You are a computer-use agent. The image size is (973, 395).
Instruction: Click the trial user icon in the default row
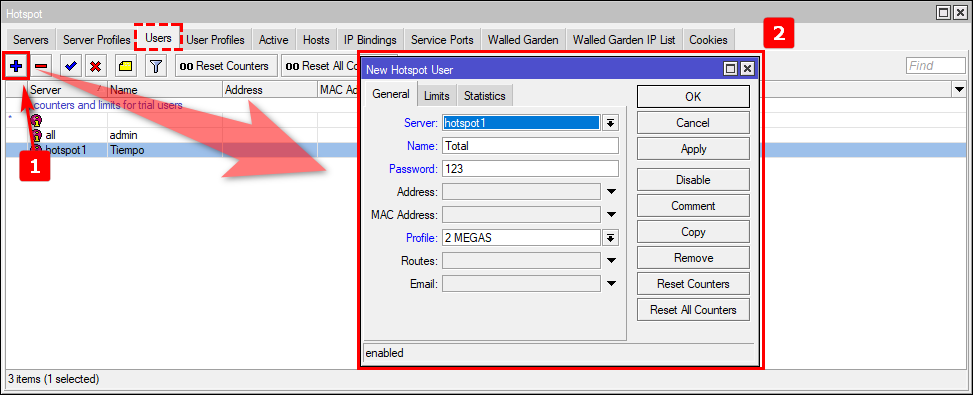[37, 120]
